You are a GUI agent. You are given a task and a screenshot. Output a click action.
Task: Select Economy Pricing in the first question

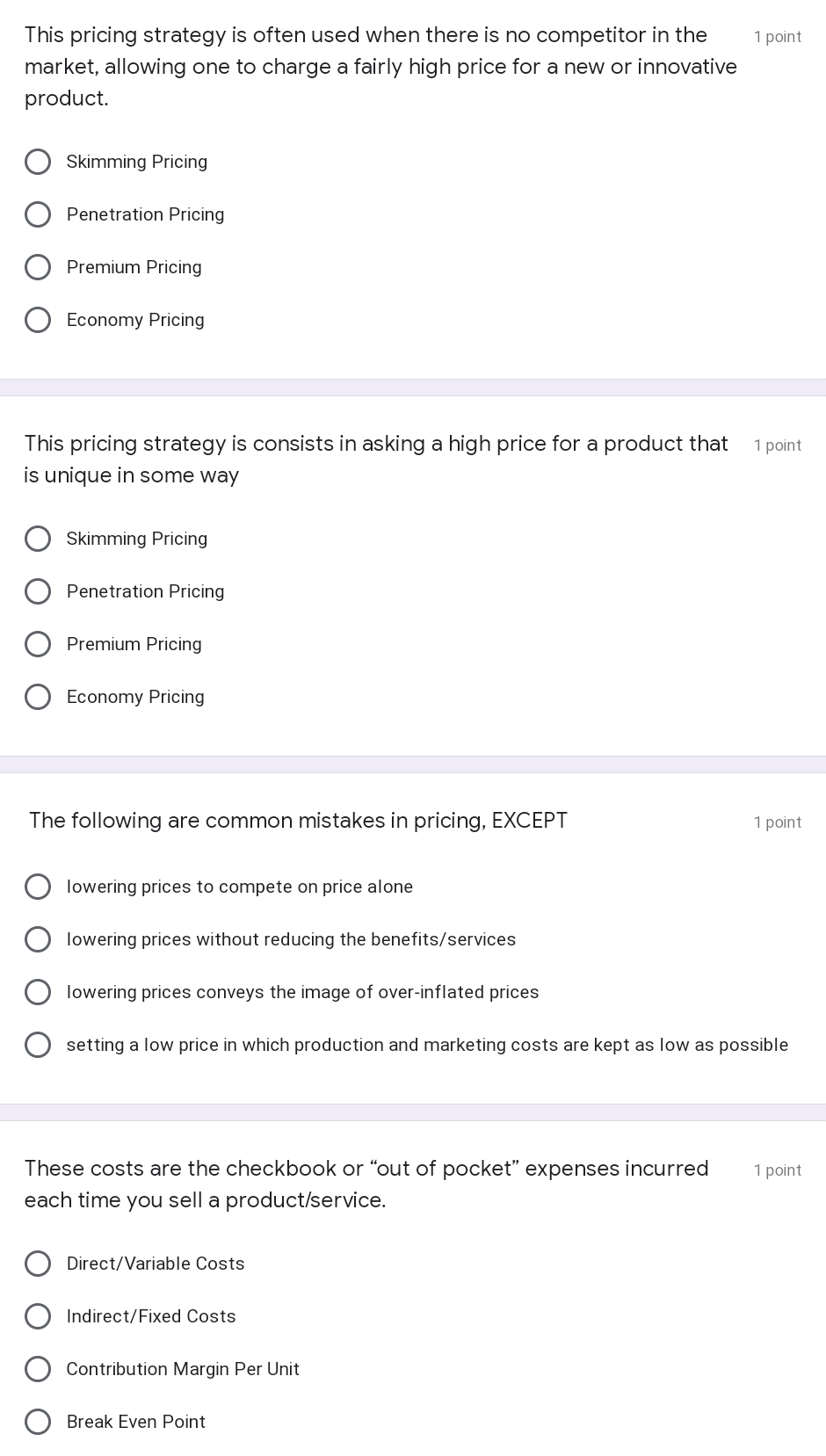[38, 320]
